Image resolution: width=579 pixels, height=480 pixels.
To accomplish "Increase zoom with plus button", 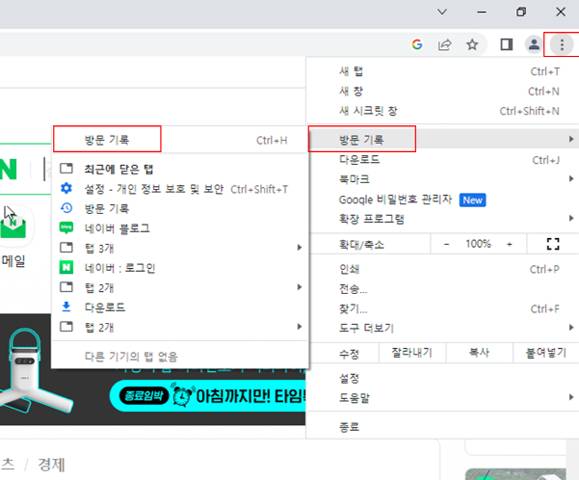I will 510,244.
